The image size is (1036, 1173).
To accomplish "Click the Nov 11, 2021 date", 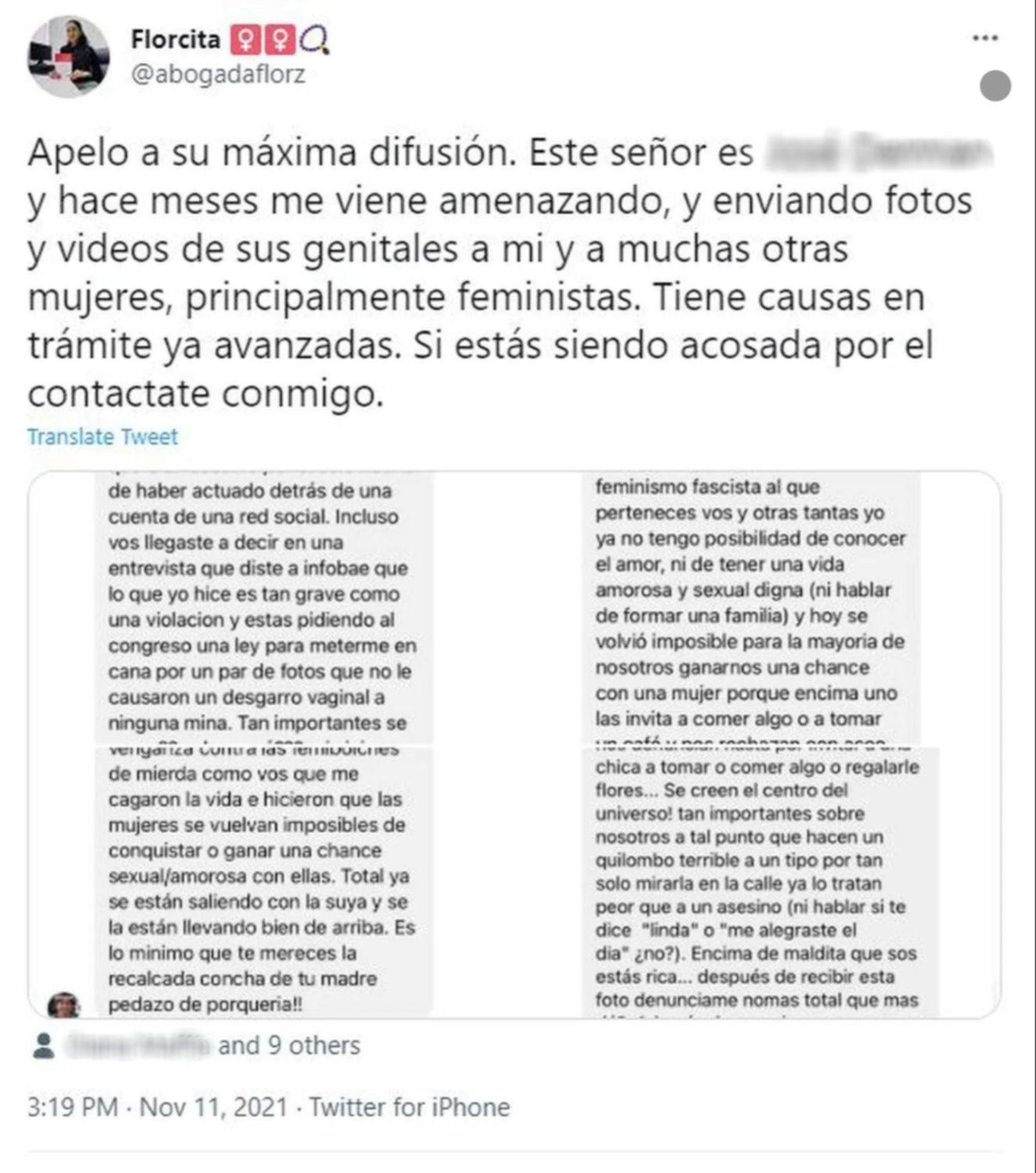I will 213,1107.
